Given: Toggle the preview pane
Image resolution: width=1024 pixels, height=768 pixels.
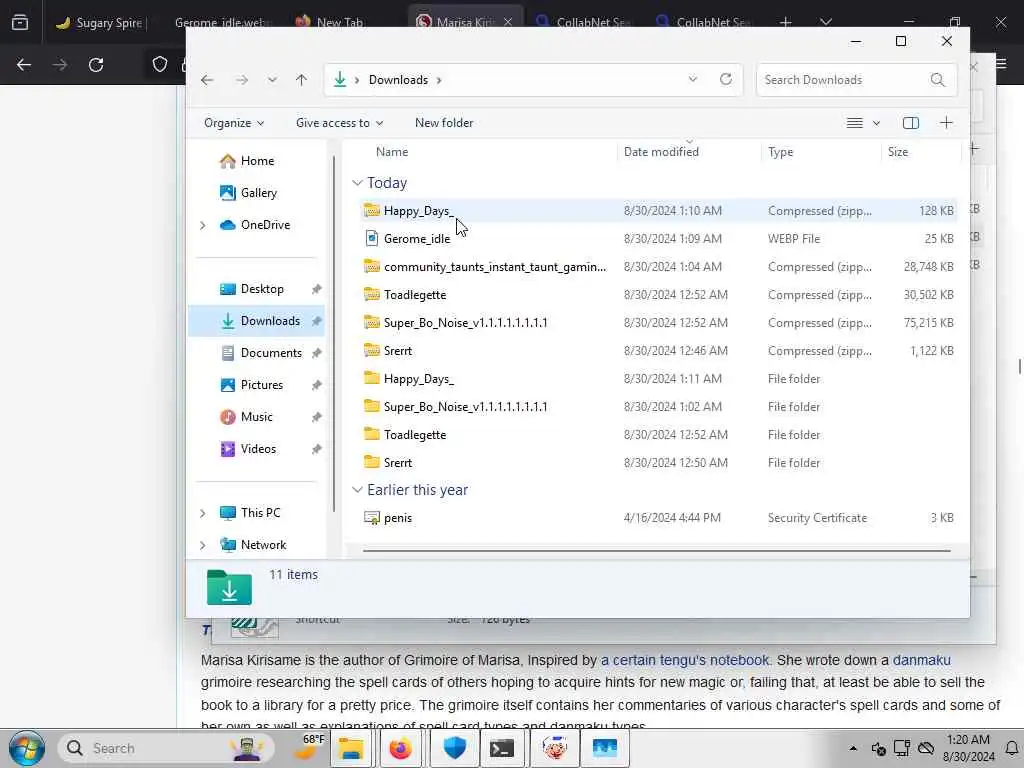Looking at the screenshot, I should pyautogui.click(x=910, y=123).
